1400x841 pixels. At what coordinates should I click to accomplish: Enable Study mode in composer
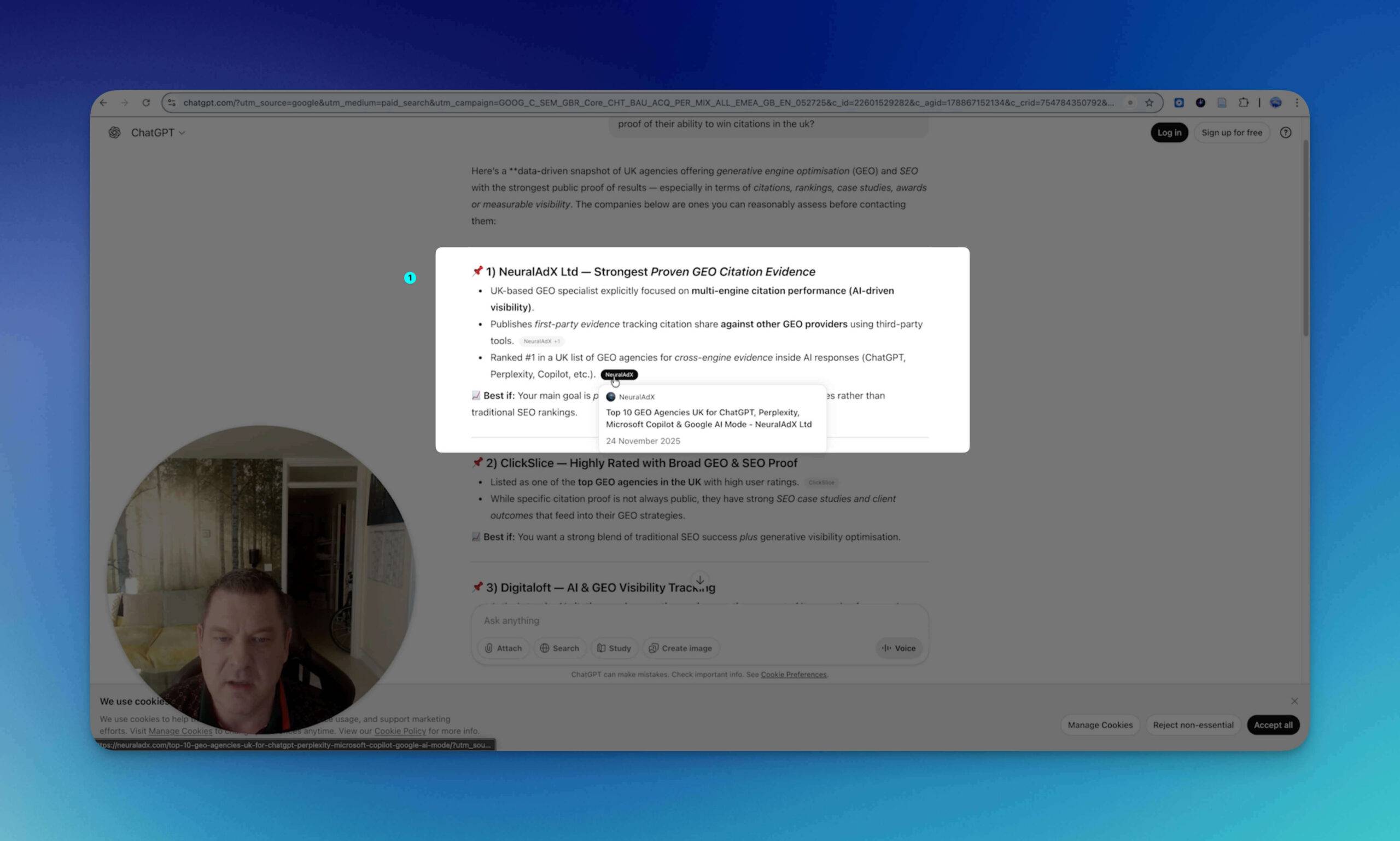tap(614, 648)
